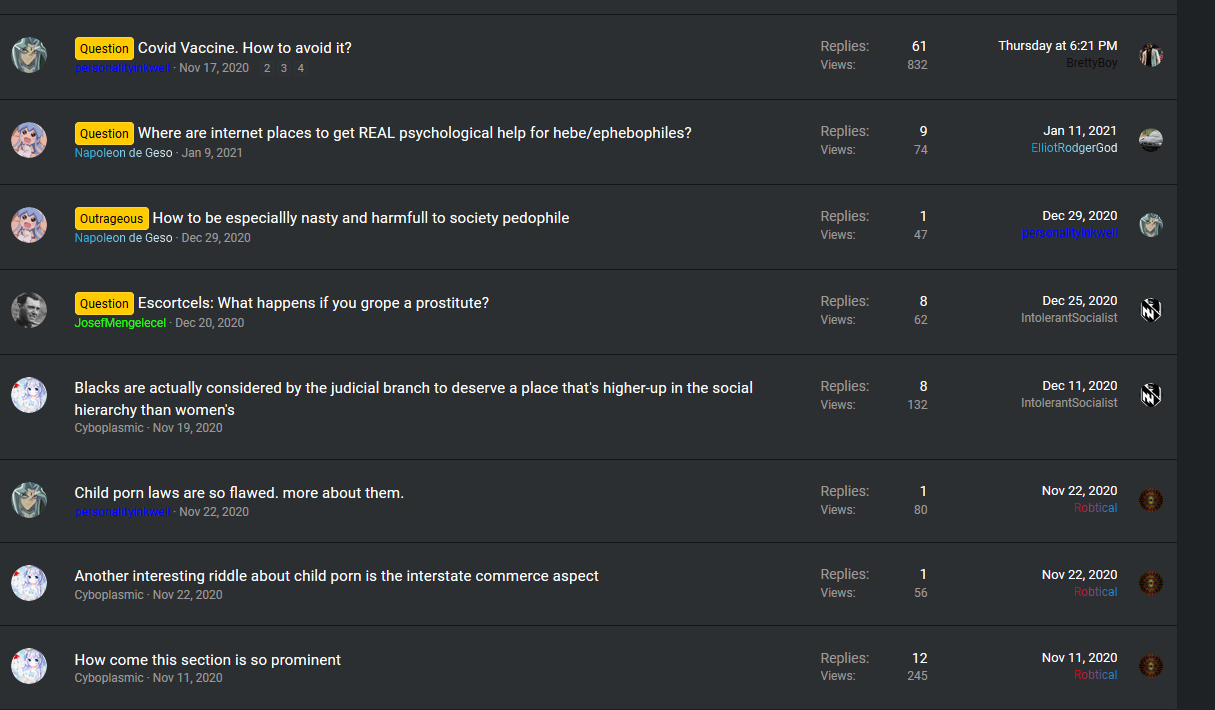Click the "Question" label on Covid Vaccine thread

tap(104, 48)
